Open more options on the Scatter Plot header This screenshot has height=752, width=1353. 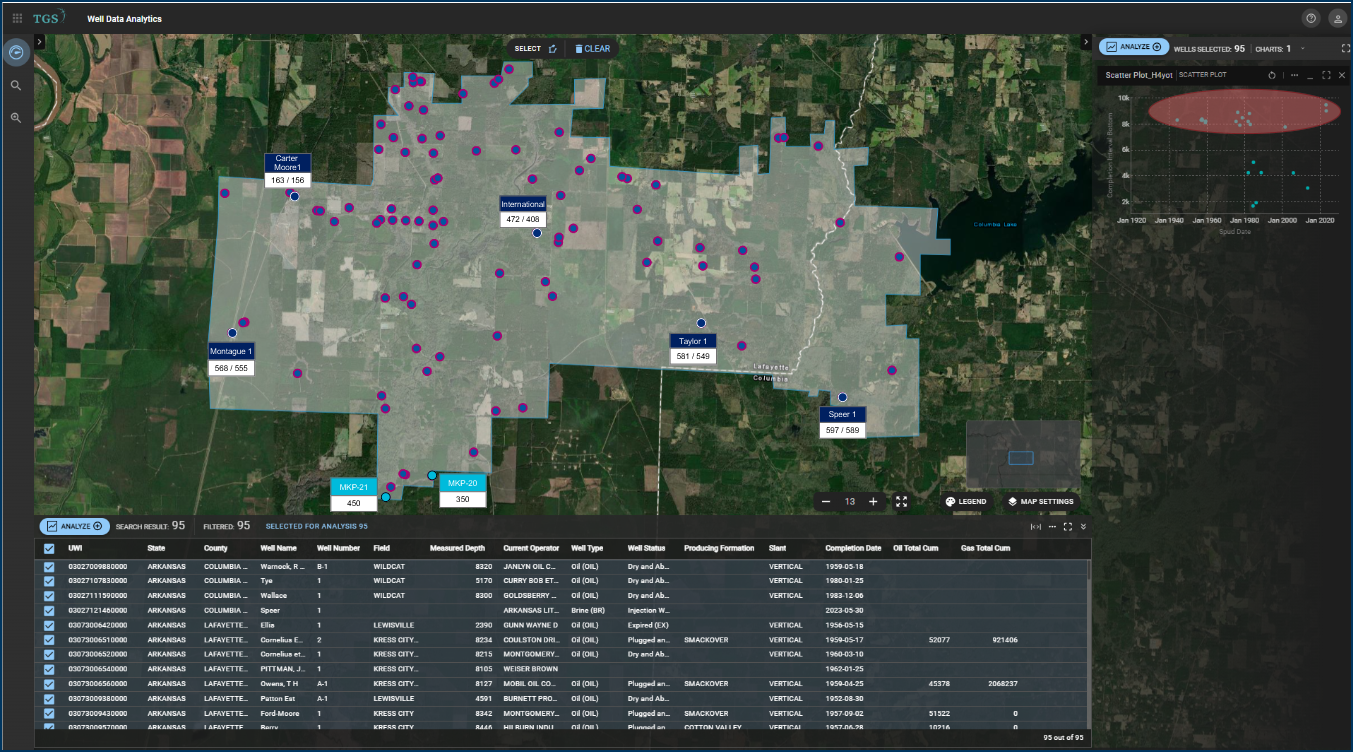point(1293,74)
